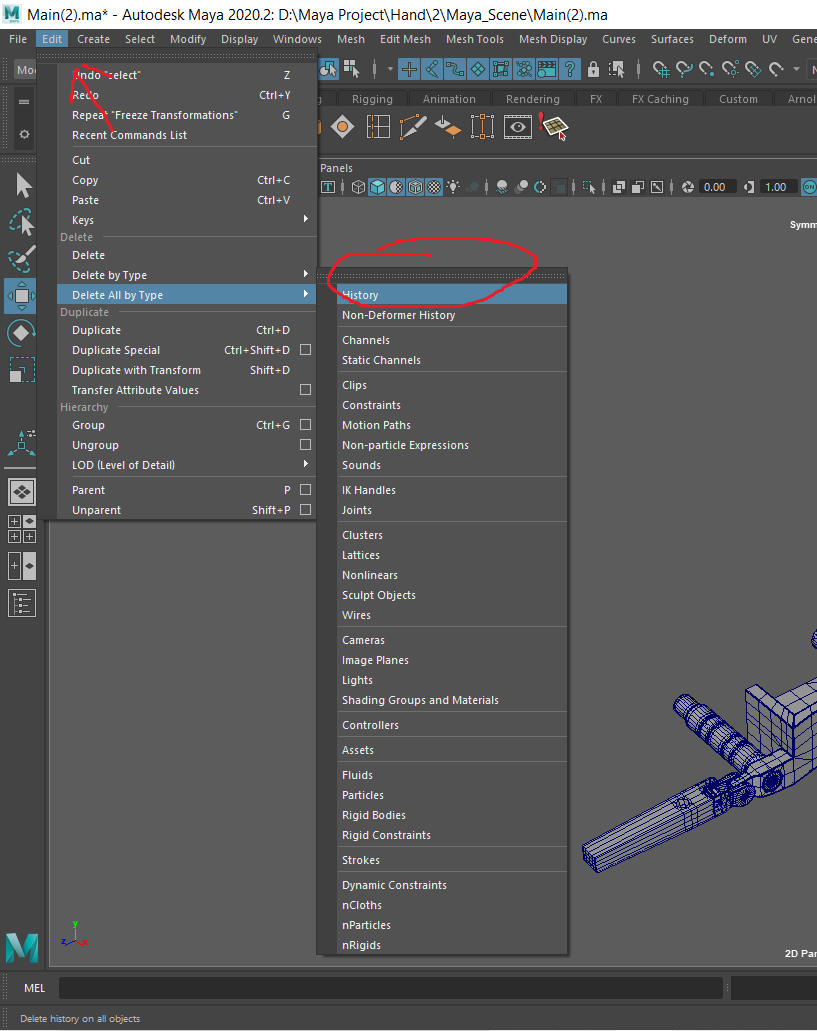Activate the Move tool

tap(22, 296)
